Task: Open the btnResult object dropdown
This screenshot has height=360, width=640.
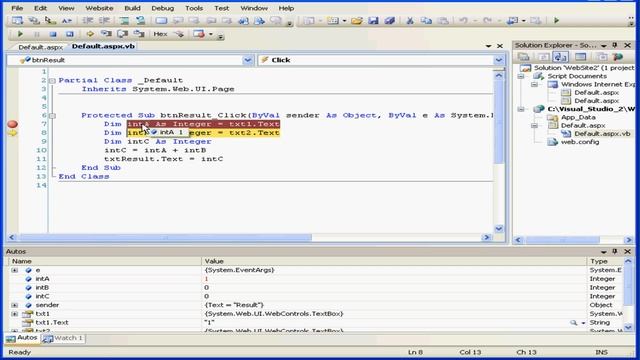Action: (247, 60)
